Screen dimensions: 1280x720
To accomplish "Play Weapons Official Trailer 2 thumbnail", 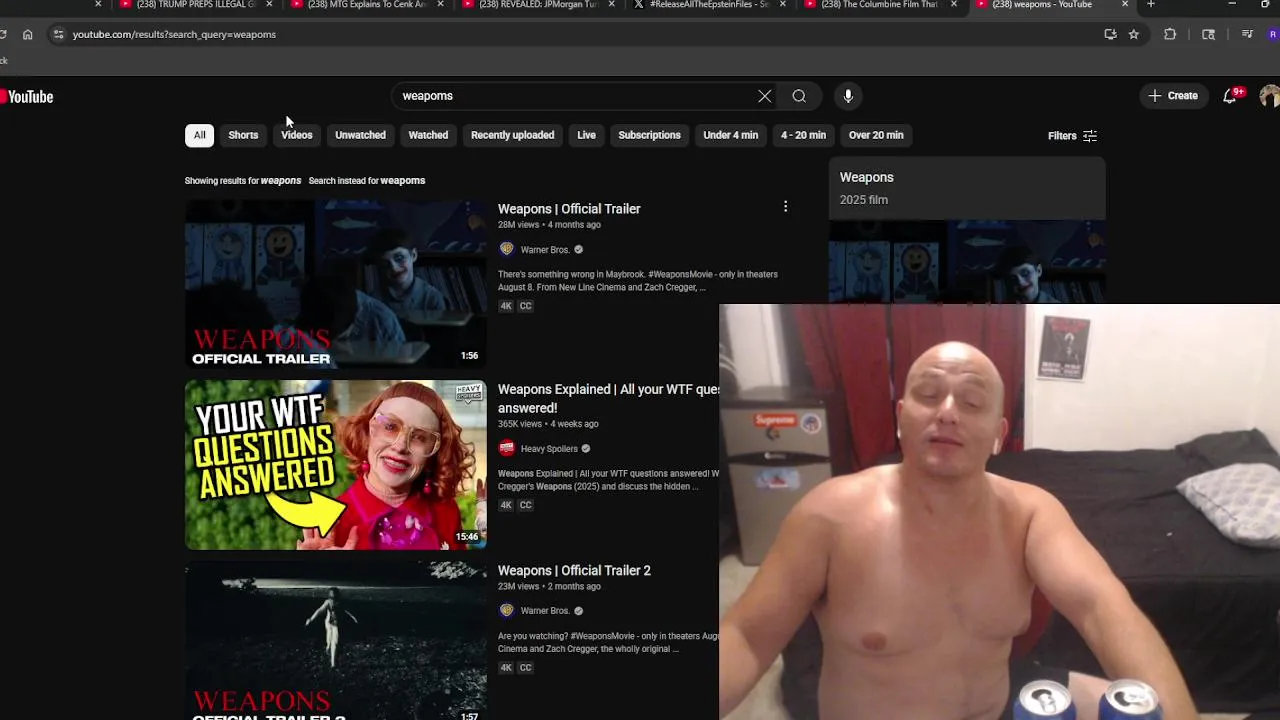I will (x=335, y=641).
